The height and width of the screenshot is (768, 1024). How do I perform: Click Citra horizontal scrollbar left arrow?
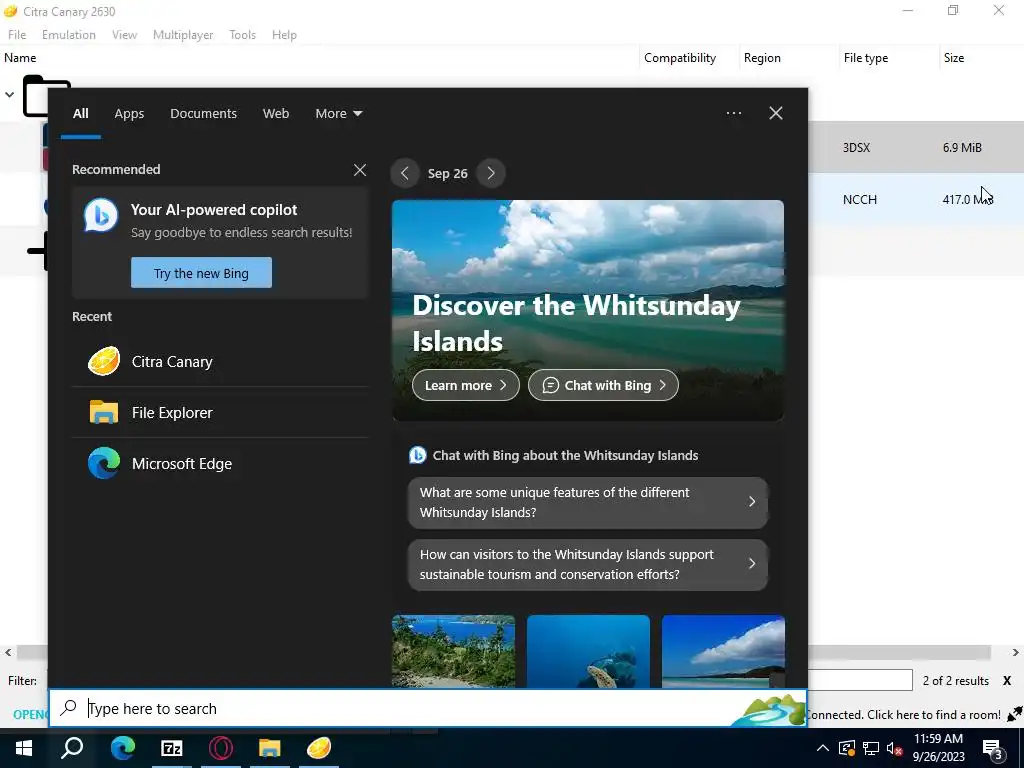coord(8,652)
